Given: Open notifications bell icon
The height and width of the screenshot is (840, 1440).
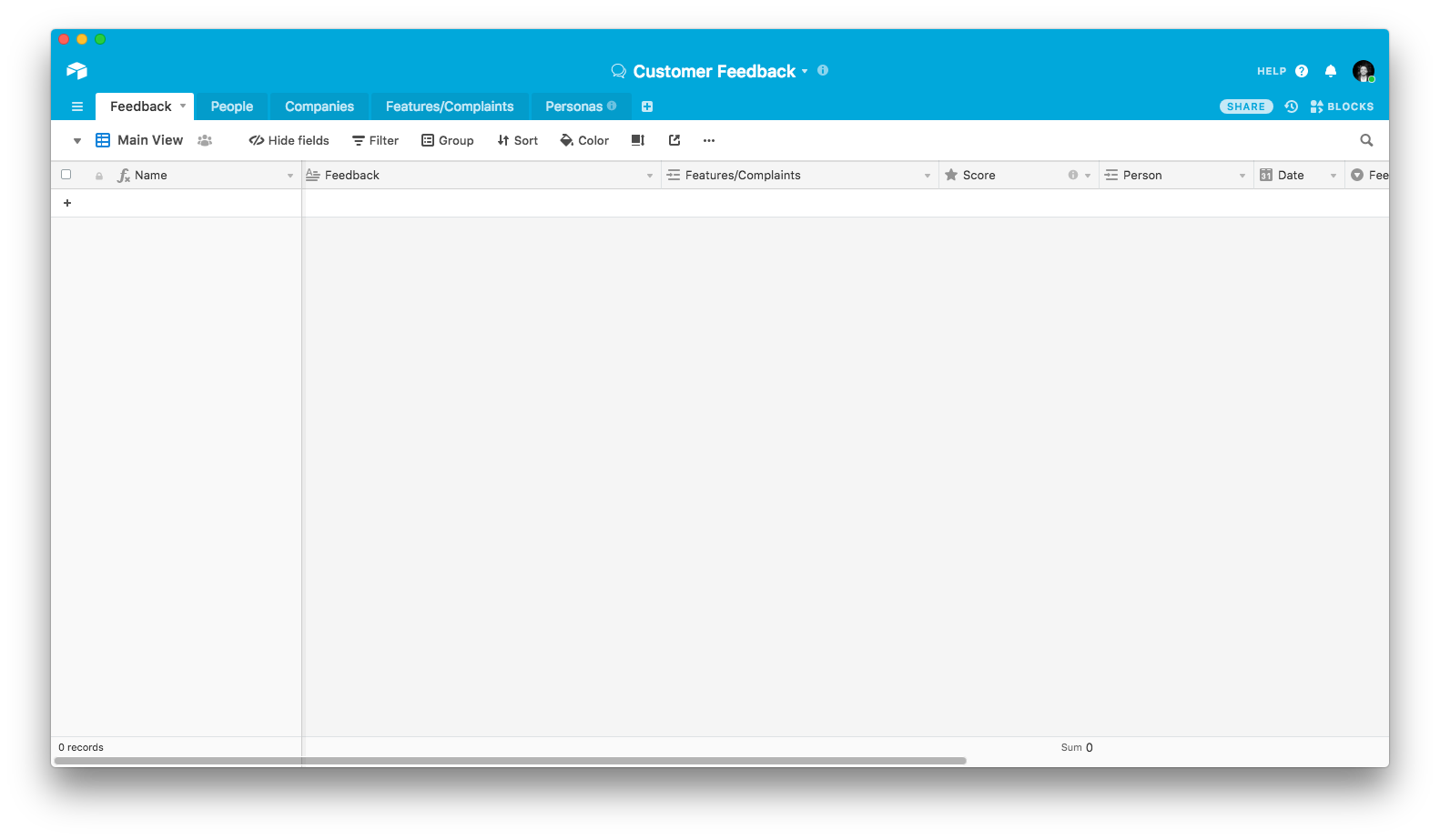Looking at the screenshot, I should [x=1331, y=71].
